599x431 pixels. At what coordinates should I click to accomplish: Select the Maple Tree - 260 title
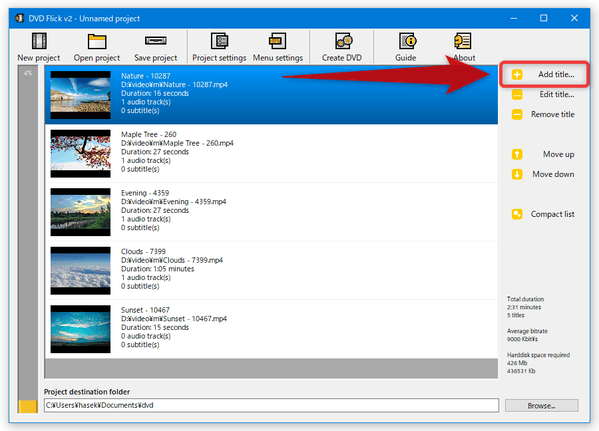click(x=271, y=154)
